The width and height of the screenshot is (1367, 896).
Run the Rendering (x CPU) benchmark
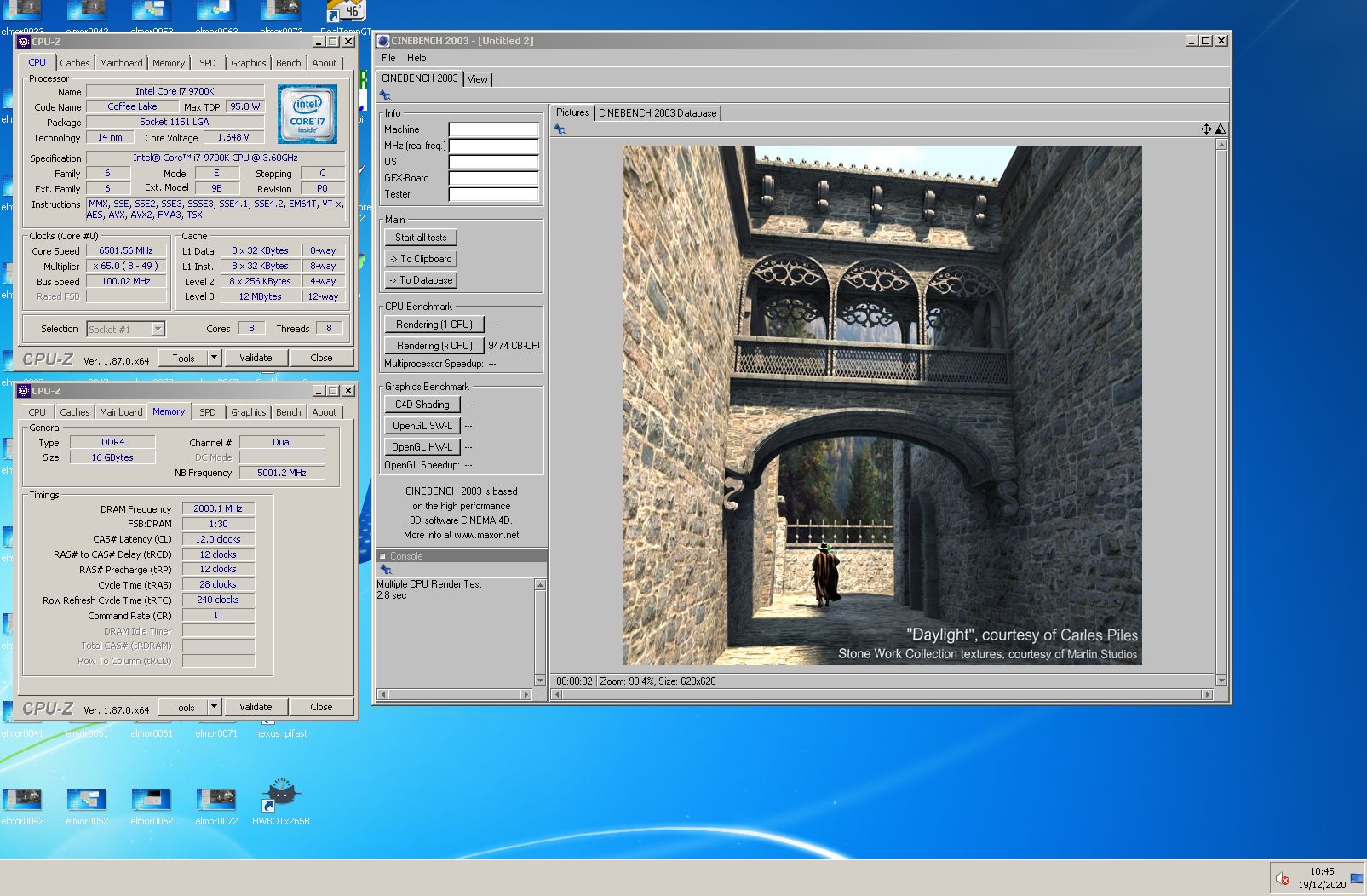pos(434,346)
